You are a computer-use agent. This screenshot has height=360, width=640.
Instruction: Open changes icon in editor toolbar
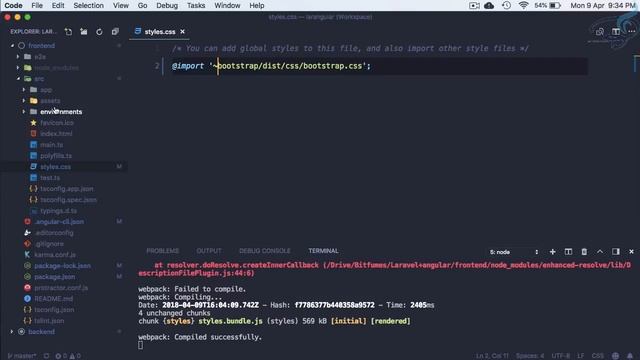pyautogui.click(x=600, y=32)
